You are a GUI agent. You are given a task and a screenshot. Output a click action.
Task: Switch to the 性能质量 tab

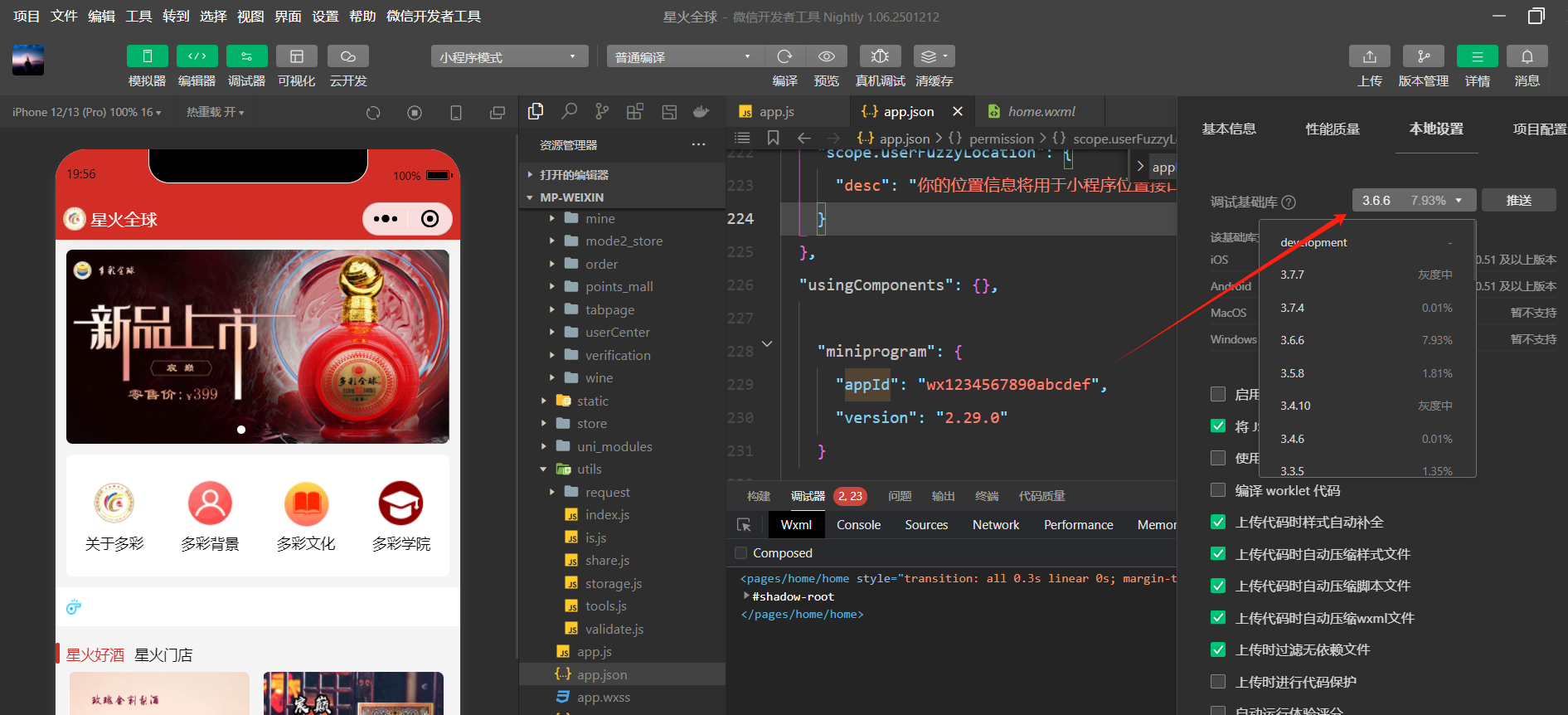(1333, 129)
